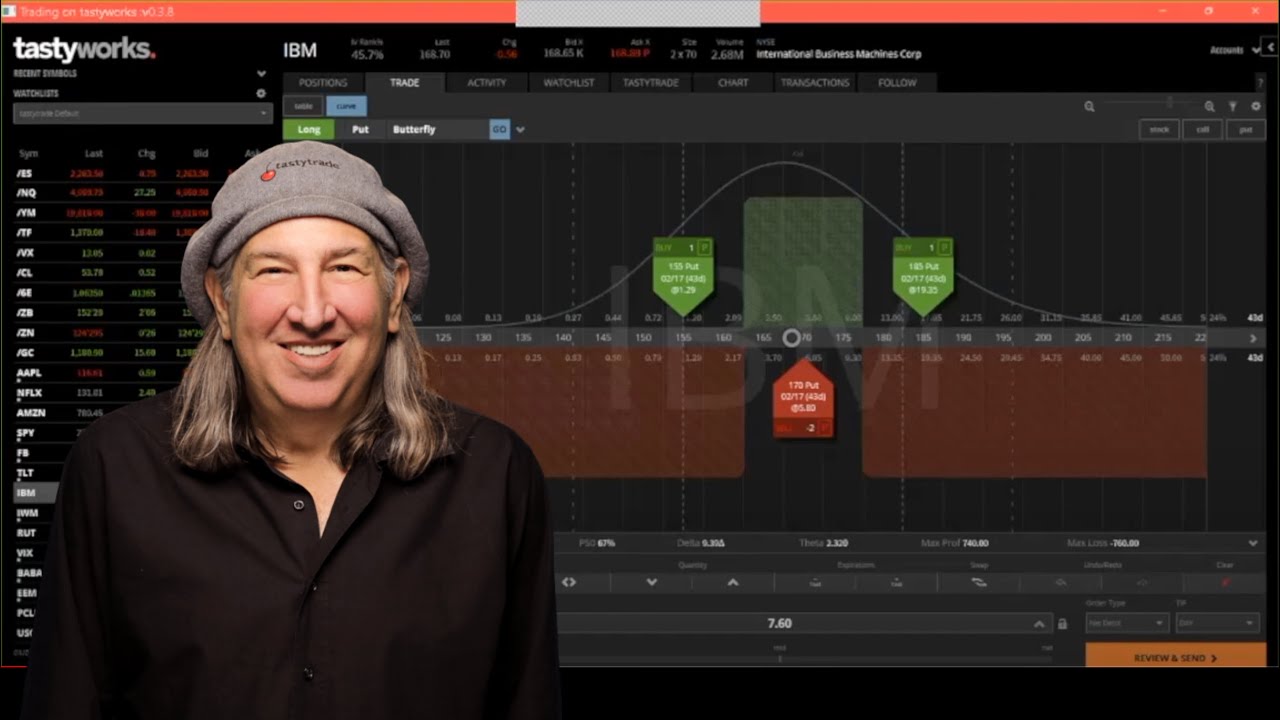The image size is (1280, 720).
Task: Click the Swap legs icon
Action: (x=979, y=582)
